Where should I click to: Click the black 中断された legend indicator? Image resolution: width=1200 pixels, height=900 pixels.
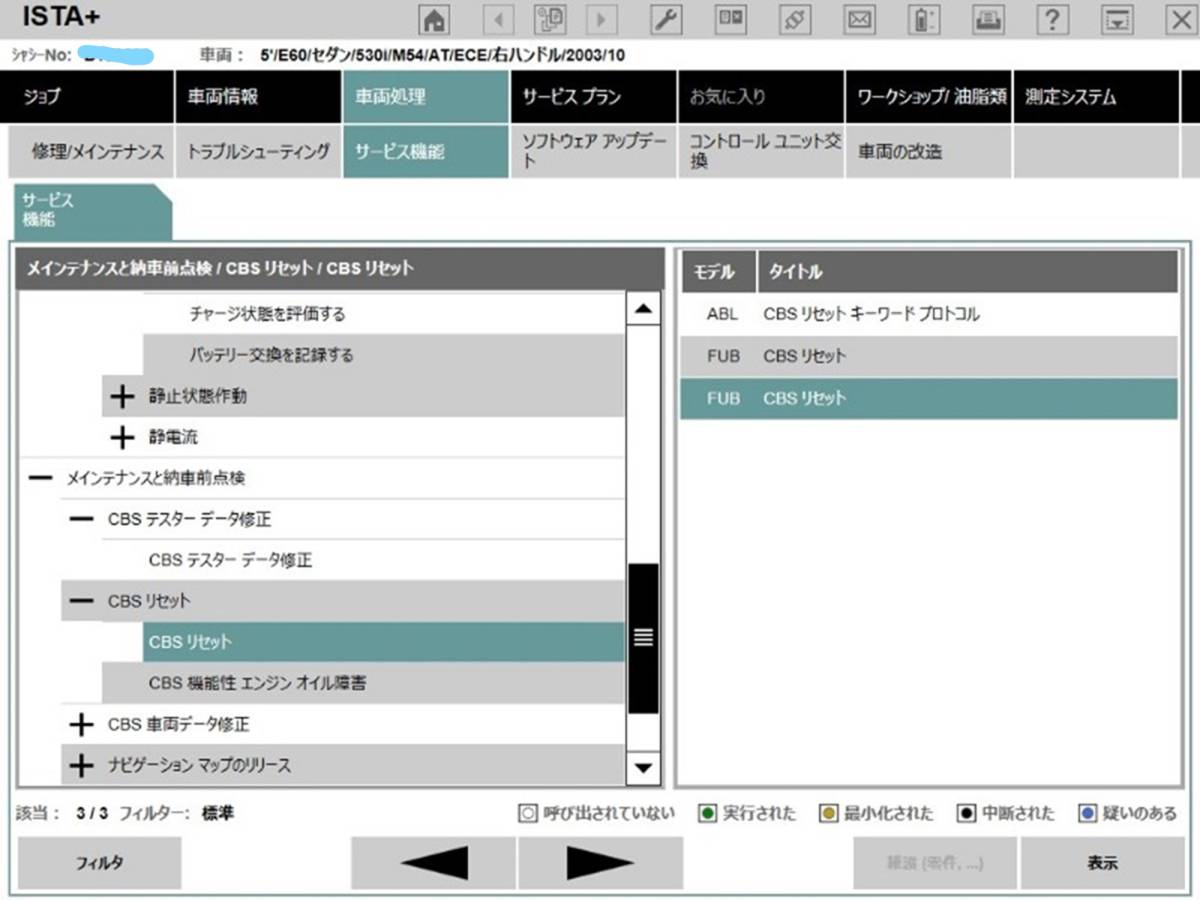point(966,814)
